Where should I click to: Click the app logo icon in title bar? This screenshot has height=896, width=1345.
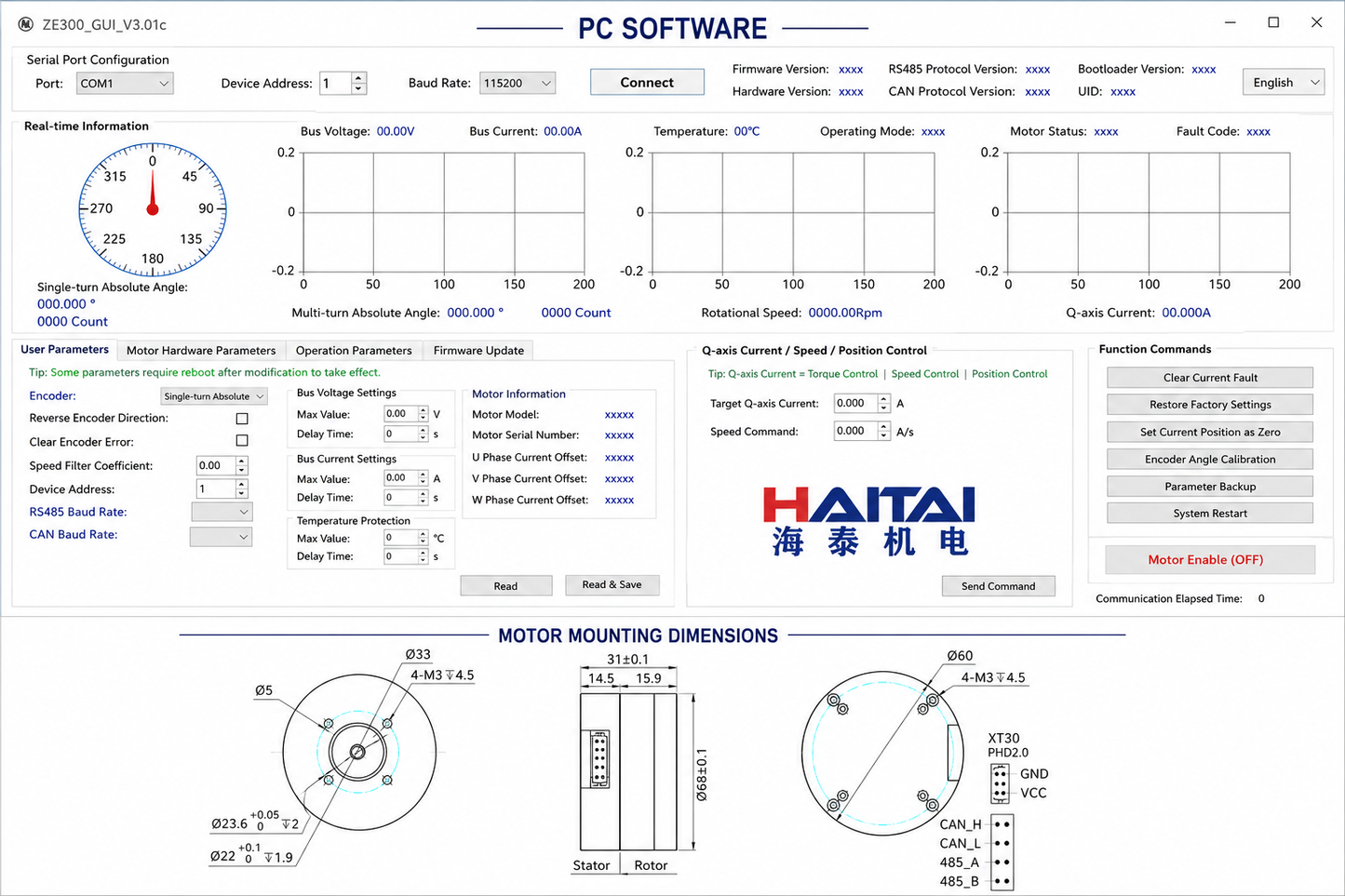(x=26, y=24)
